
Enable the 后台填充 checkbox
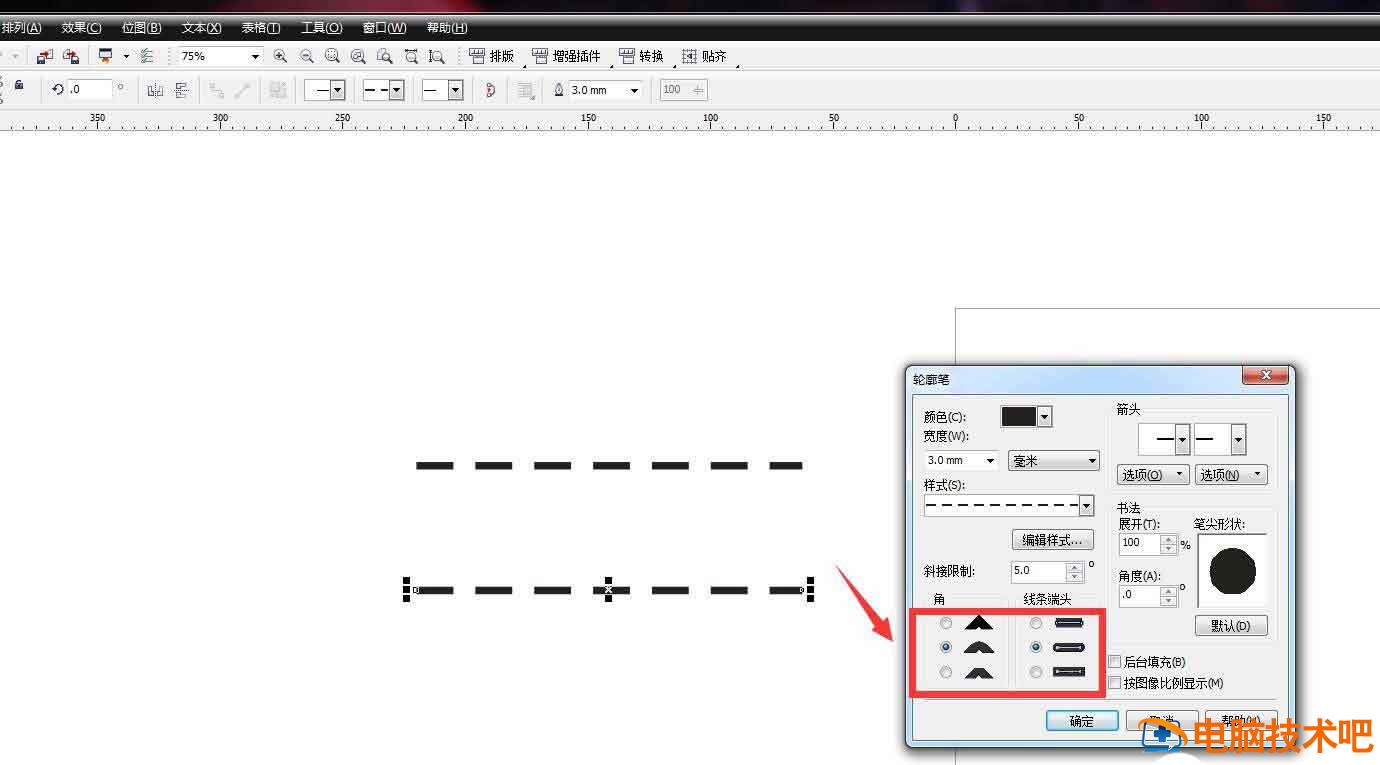point(1115,662)
